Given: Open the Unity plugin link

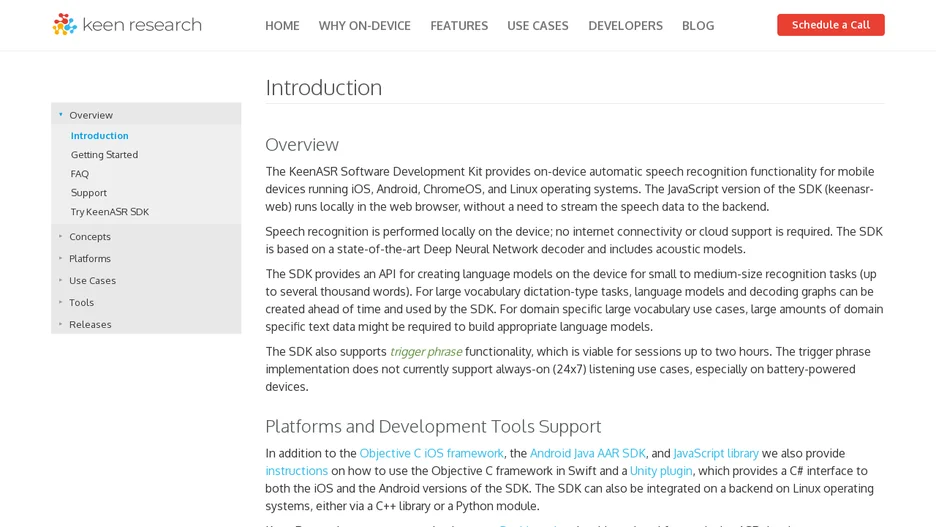Looking at the screenshot, I should point(661,471).
